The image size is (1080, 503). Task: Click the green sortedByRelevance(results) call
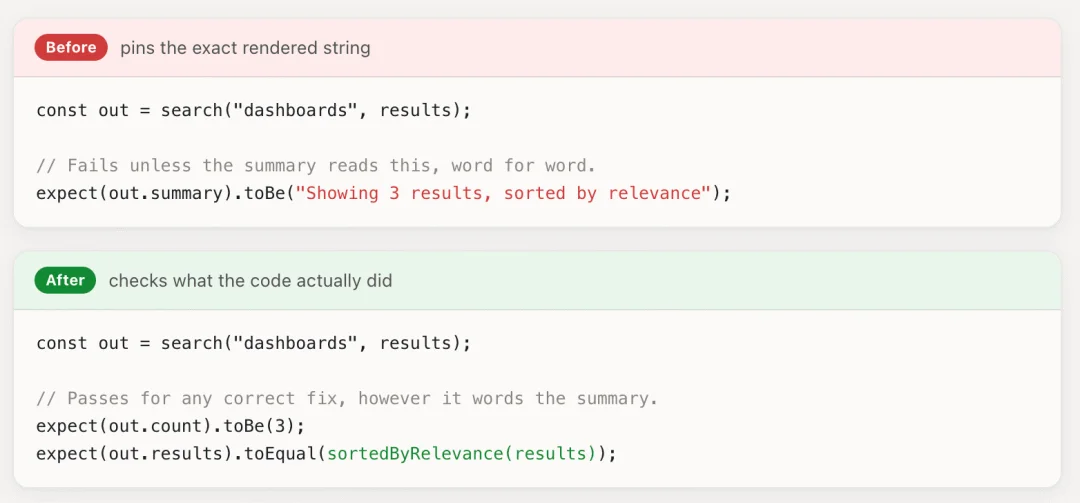(x=461, y=453)
